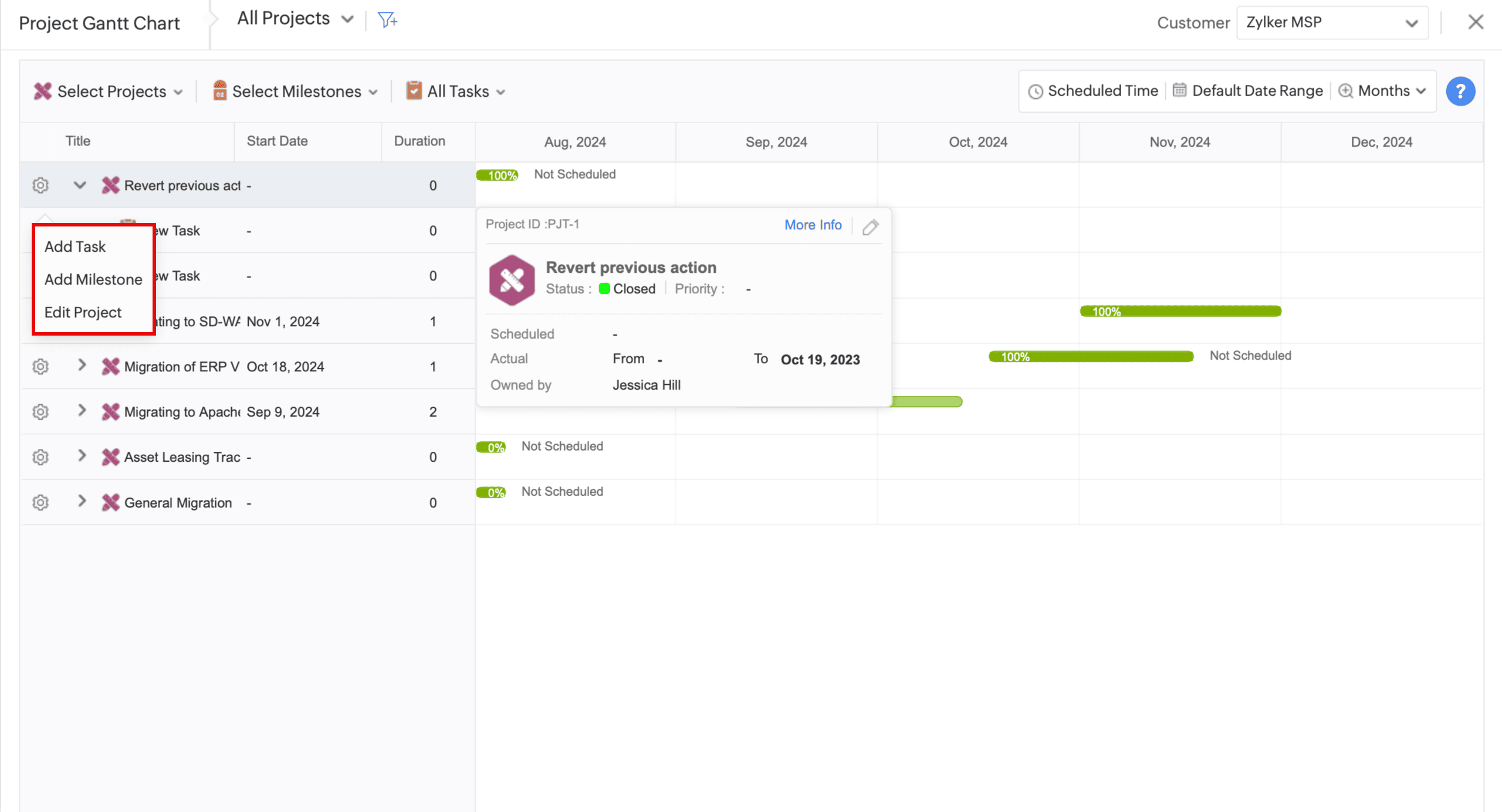Open the Select Projects dropdown
The image size is (1502, 812).
[x=109, y=92]
